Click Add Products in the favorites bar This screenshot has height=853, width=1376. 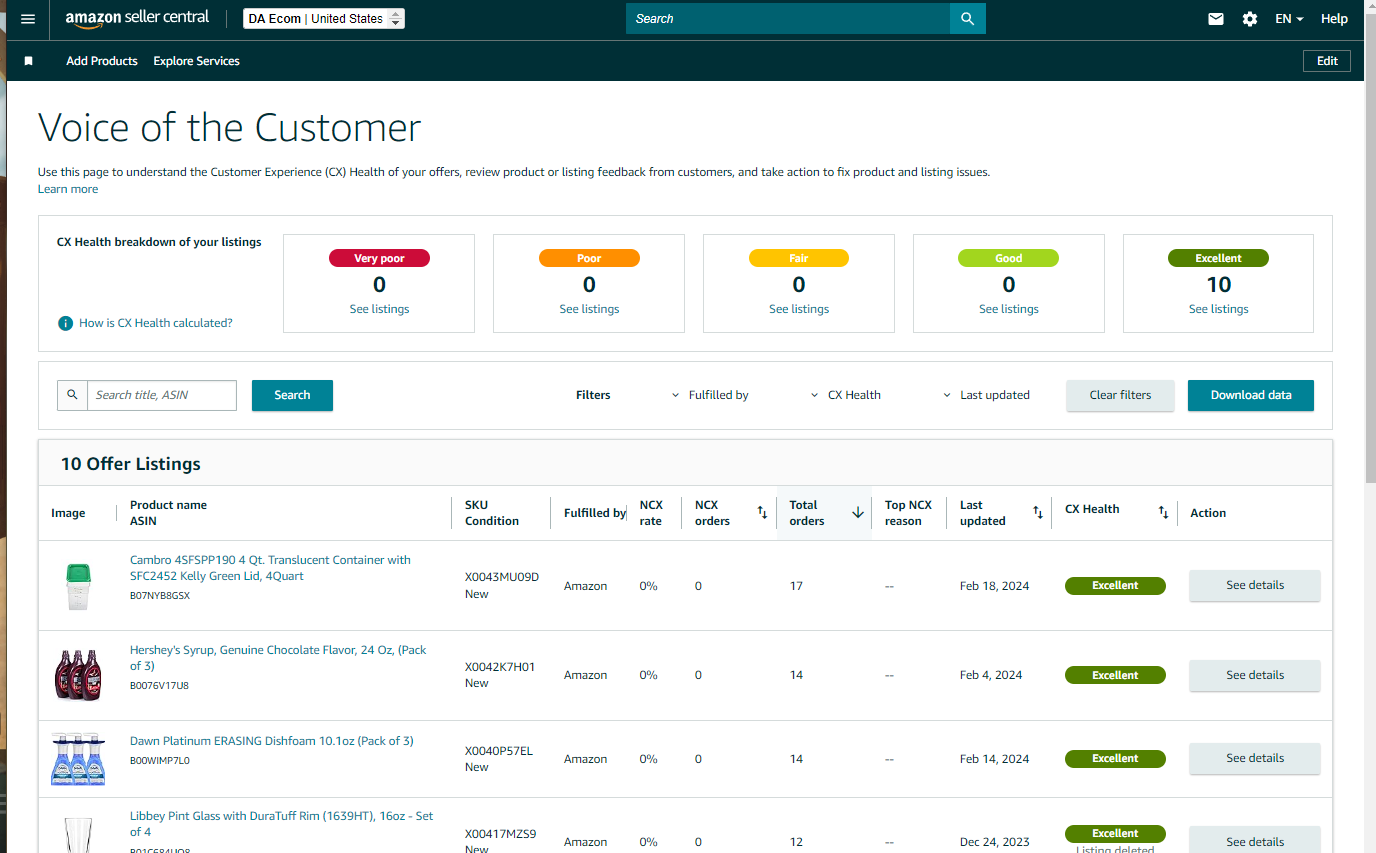click(x=102, y=61)
